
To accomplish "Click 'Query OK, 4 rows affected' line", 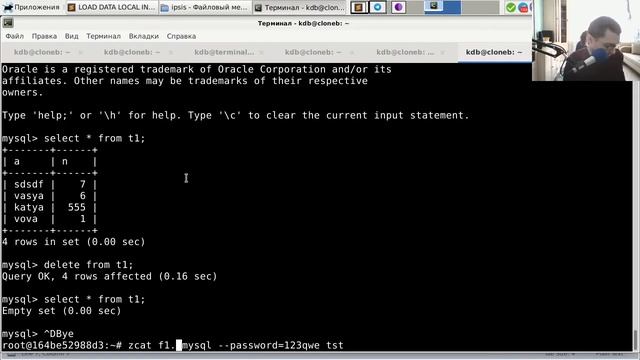I will click(x=109, y=276).
